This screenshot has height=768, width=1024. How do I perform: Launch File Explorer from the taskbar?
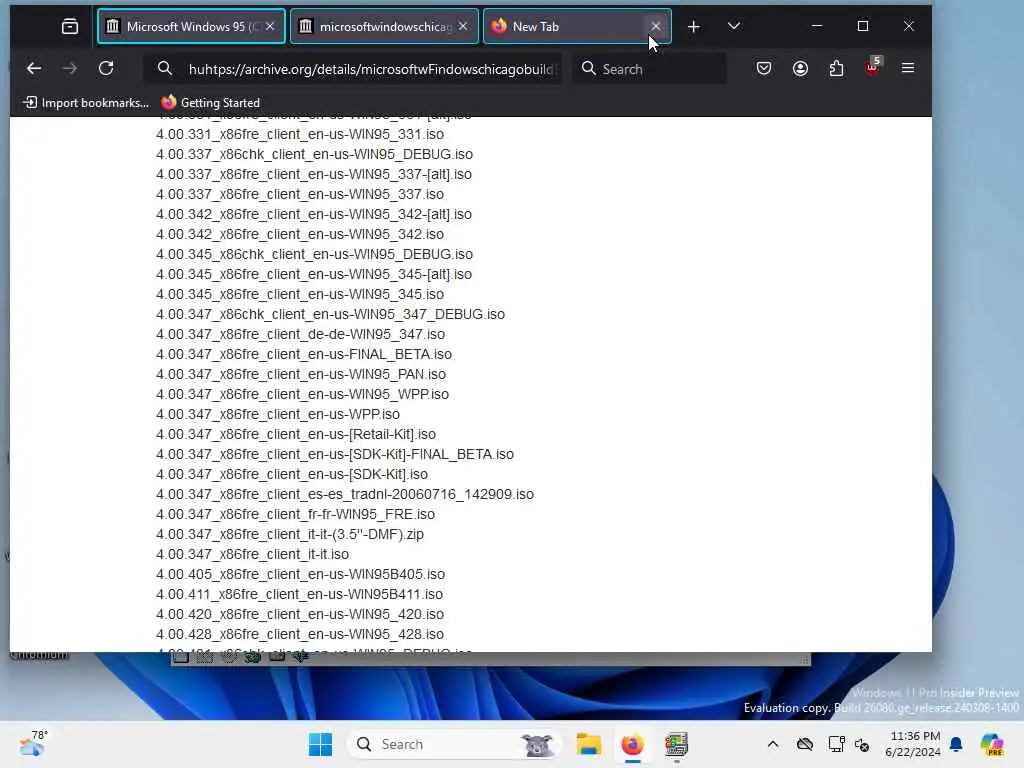588,744
